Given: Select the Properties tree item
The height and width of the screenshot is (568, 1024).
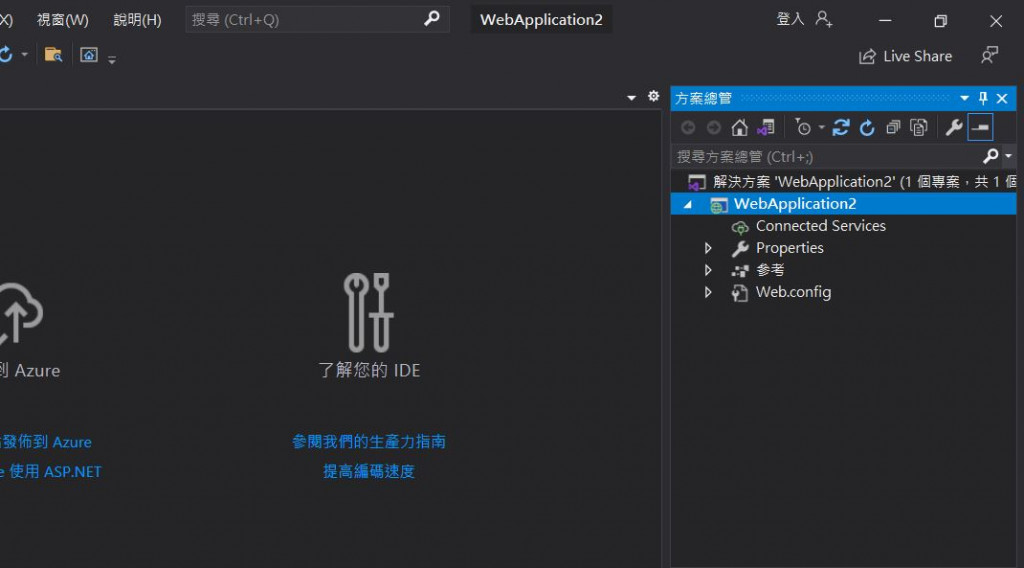Looking at the screenshot, I should [790, 248].
